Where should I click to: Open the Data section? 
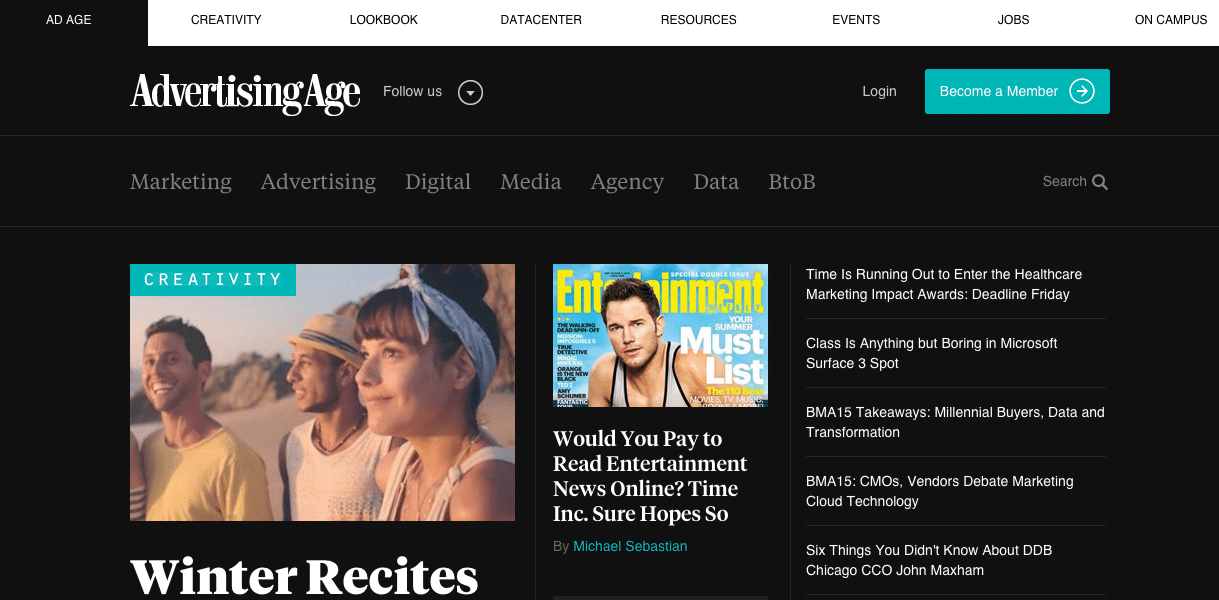tap(716, 182)
